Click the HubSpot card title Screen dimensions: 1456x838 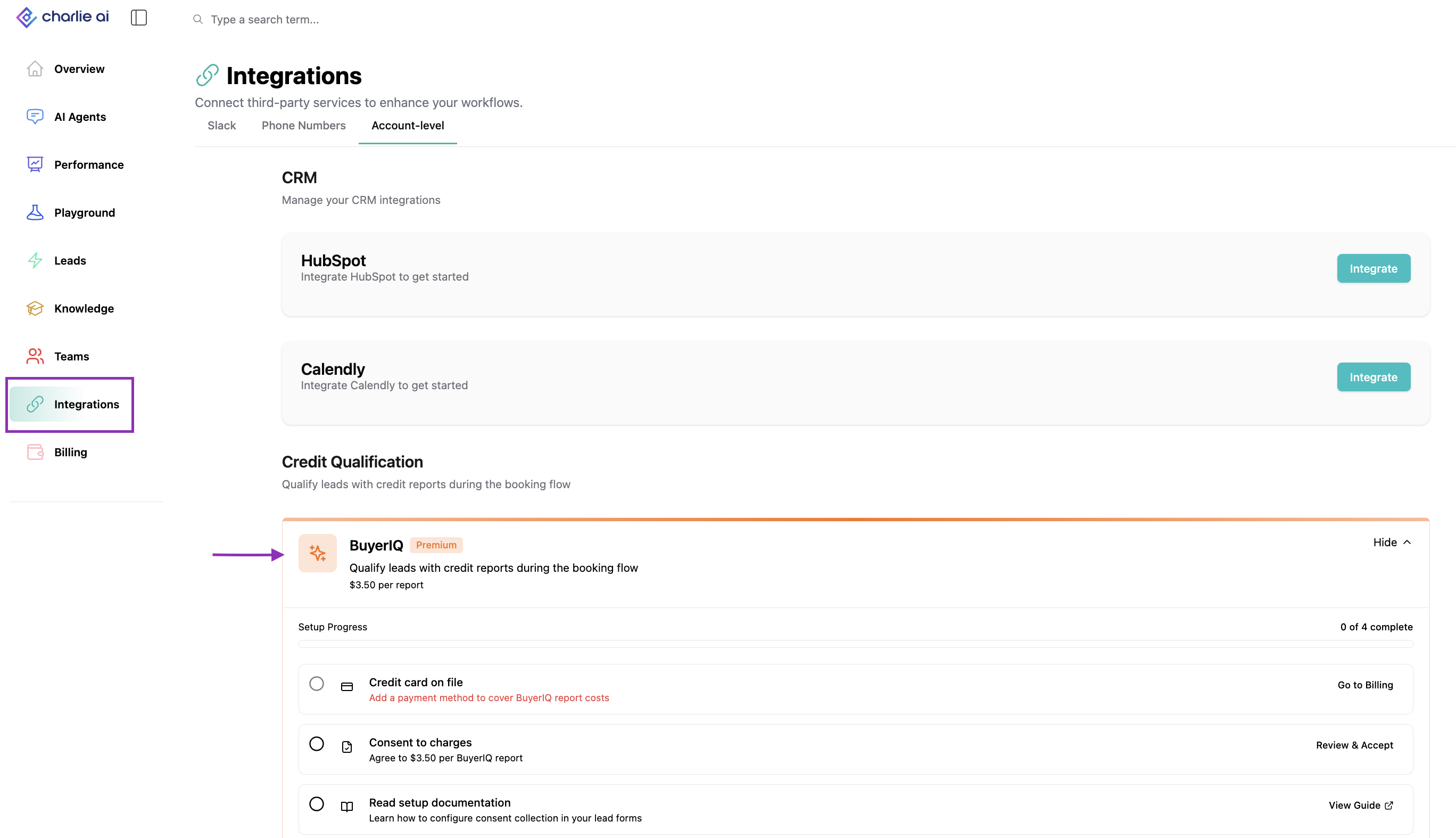pos(333,261)
